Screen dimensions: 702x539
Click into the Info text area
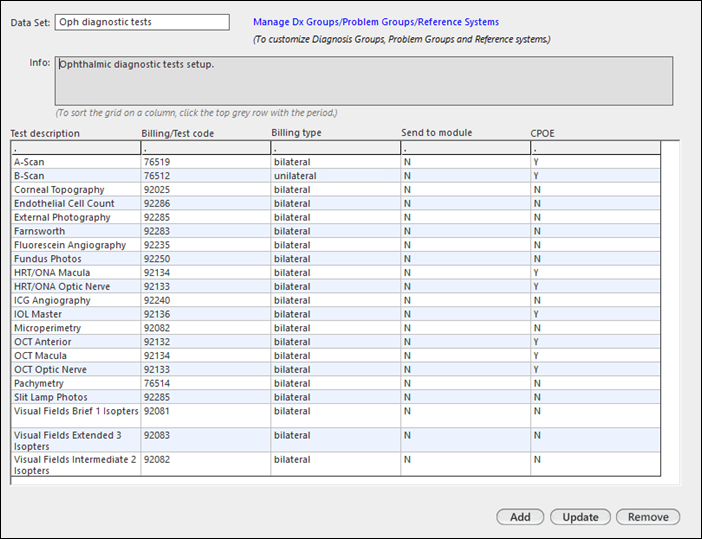[x=364, y=81]
